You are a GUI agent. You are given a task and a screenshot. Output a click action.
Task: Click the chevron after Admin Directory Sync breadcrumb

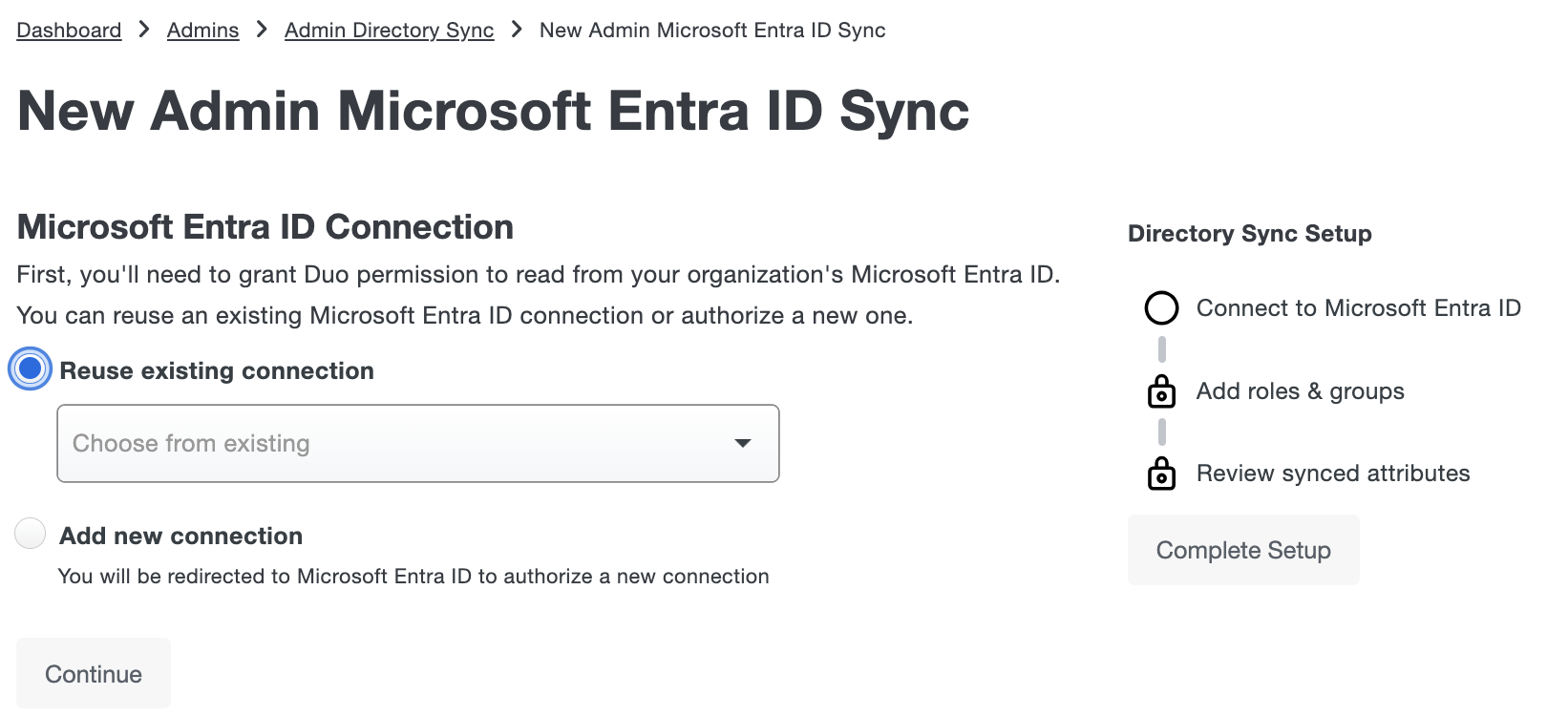coord(517,30)
